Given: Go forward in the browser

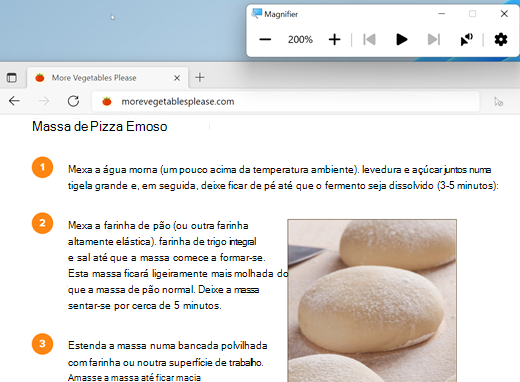Looking at the screenshot, I should coord(44,101).
